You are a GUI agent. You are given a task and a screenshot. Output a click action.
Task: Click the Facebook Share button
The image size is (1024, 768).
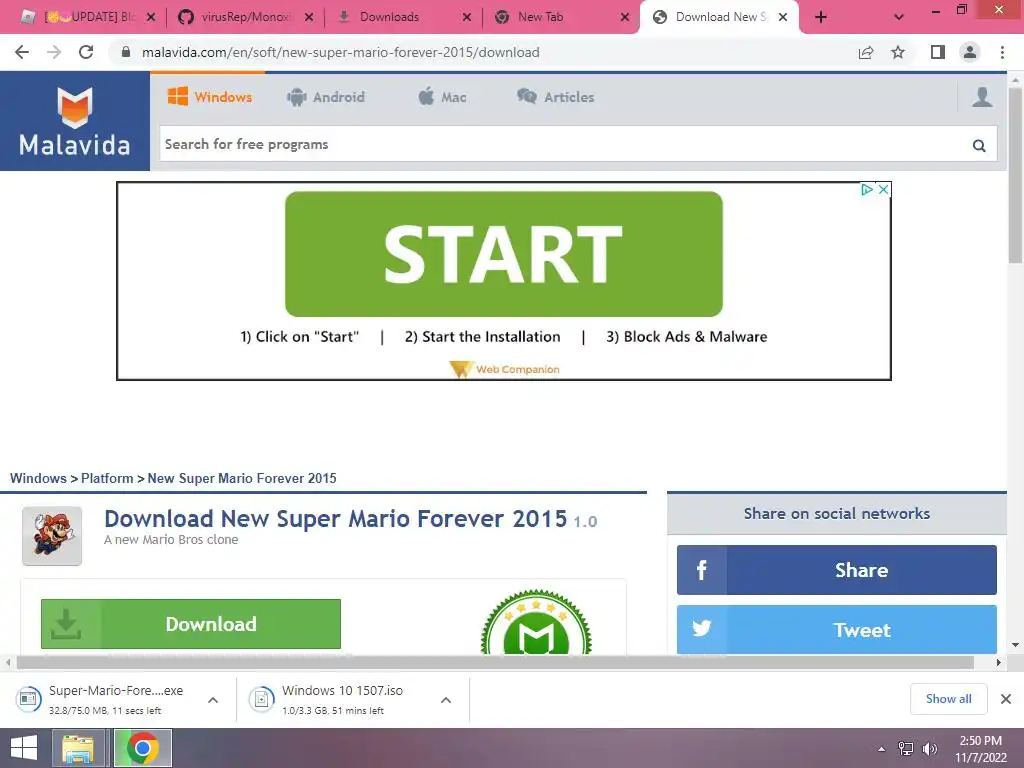(837, 570)
